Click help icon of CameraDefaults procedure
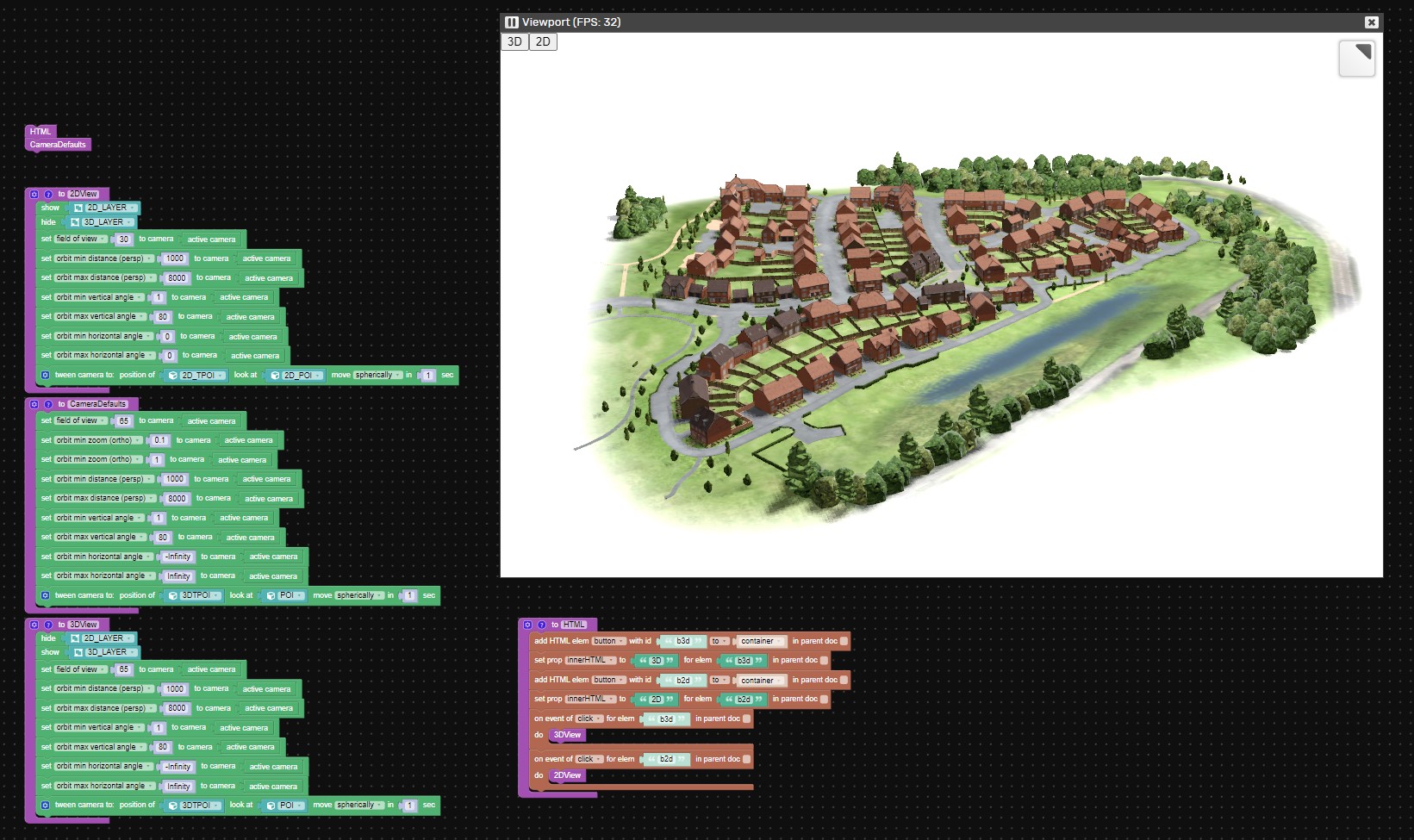1414x840 pixels. point(48,404)
